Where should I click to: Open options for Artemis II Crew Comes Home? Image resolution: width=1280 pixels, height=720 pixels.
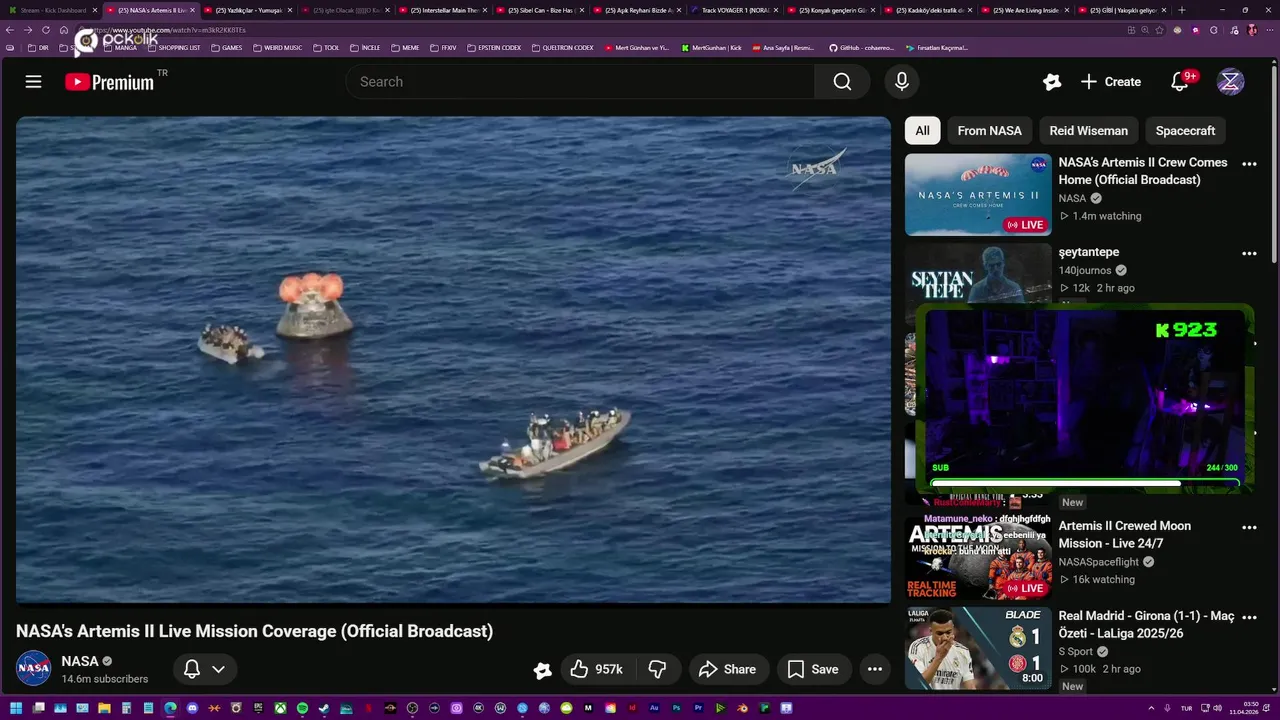(x=1249, y=164)
